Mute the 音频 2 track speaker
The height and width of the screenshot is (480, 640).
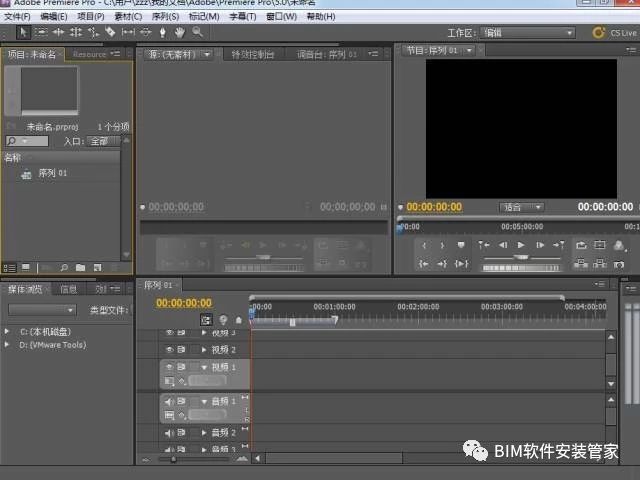pos(169,433)
